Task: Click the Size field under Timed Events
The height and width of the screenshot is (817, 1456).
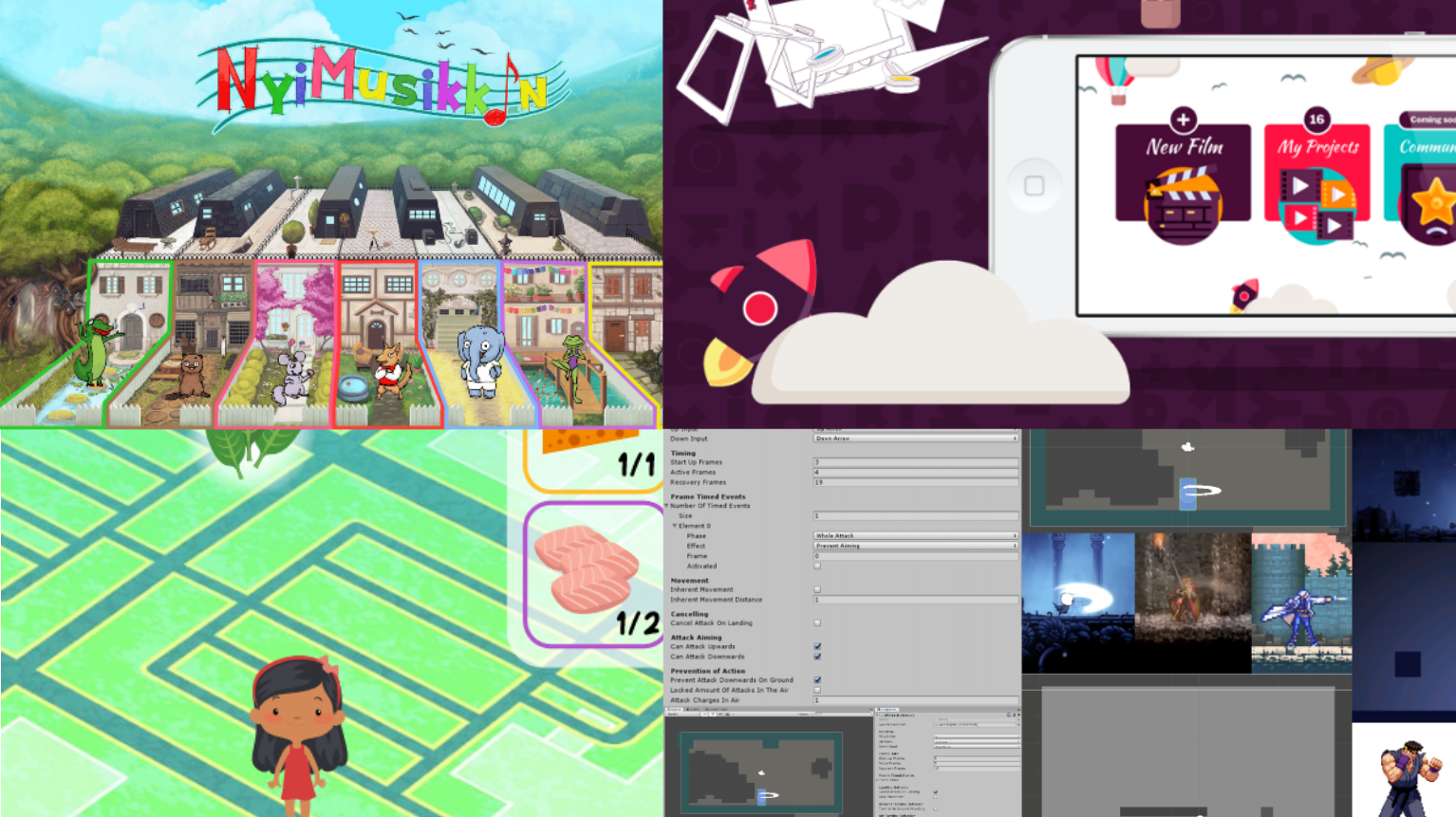Action: (x=916, y=516)
